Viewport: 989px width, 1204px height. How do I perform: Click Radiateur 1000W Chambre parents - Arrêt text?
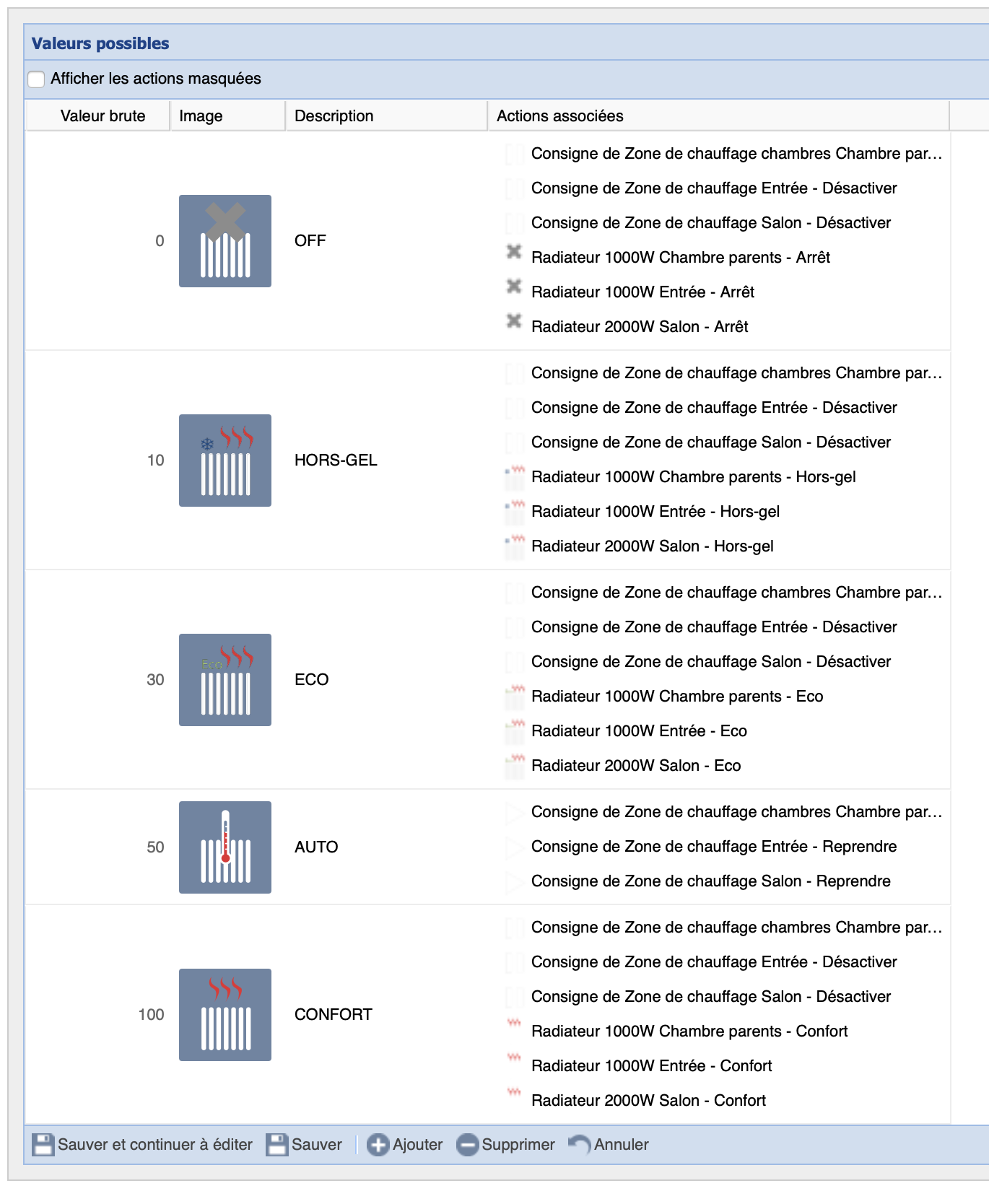681,258
